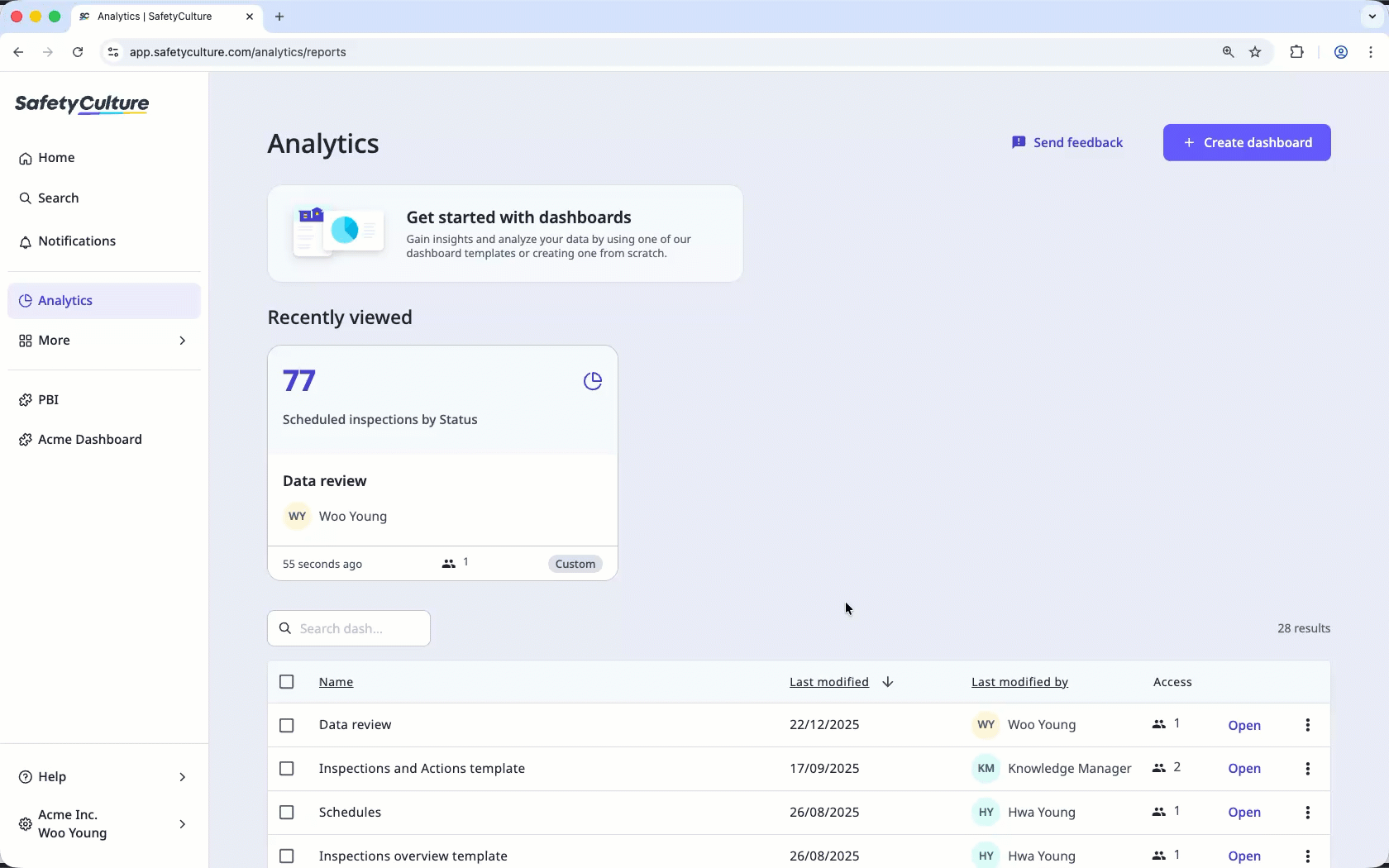Click the Custom tag on Data review card
Screen dimensions: 1389x868
(575, 564)
